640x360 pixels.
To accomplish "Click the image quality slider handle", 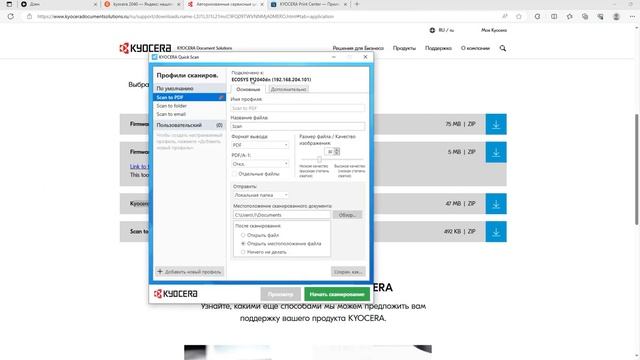I will point(319,159).
